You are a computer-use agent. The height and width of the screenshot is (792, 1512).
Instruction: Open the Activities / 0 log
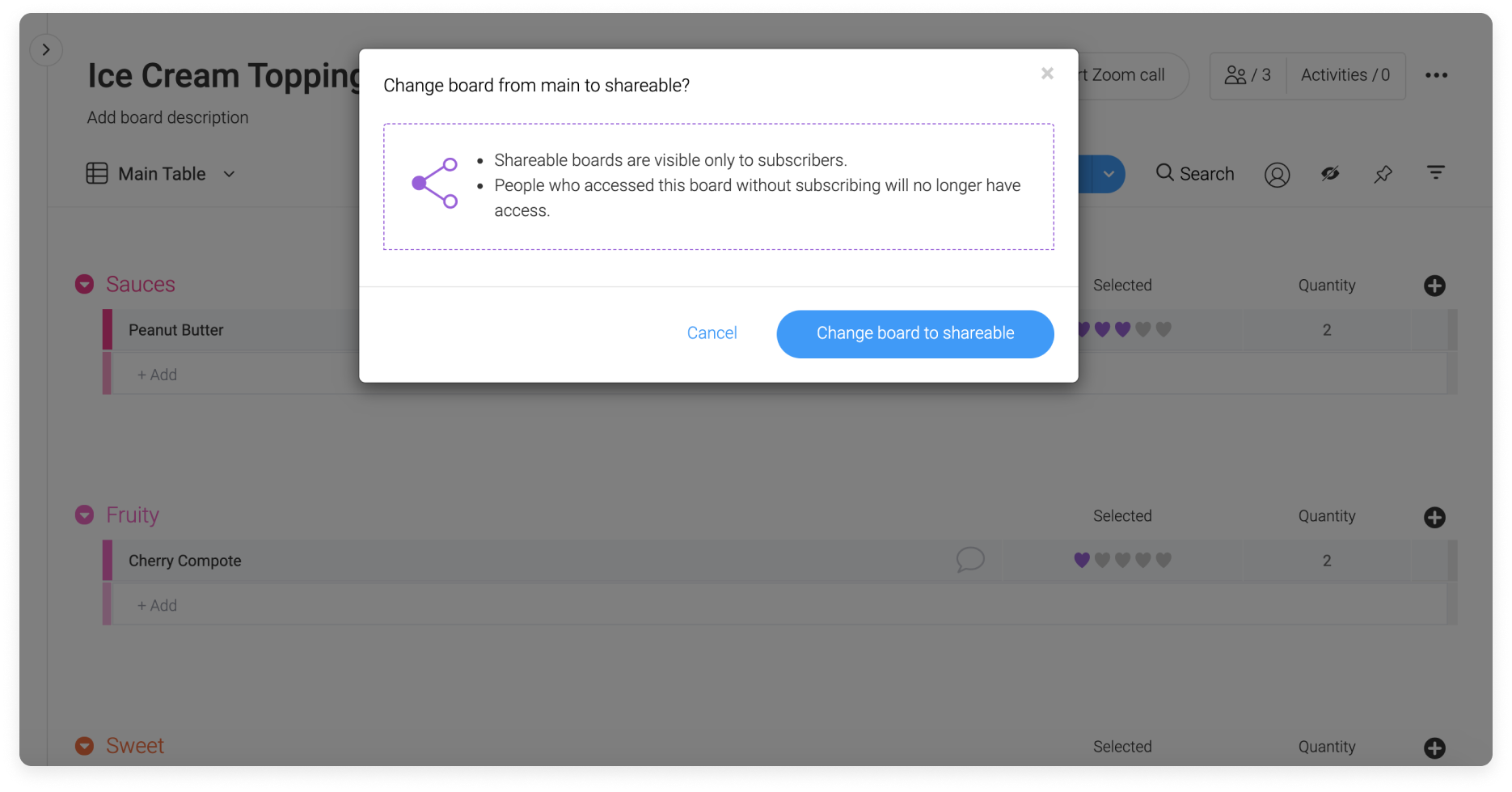coord(1345,75)
